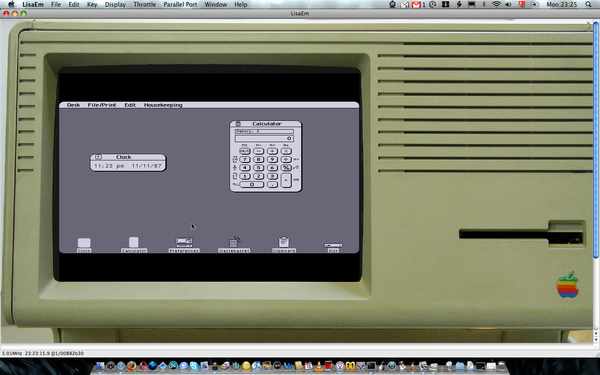Click the Wi-Fi status icon
This screenshot has width=600, height=375.
(x=496, y=5)
